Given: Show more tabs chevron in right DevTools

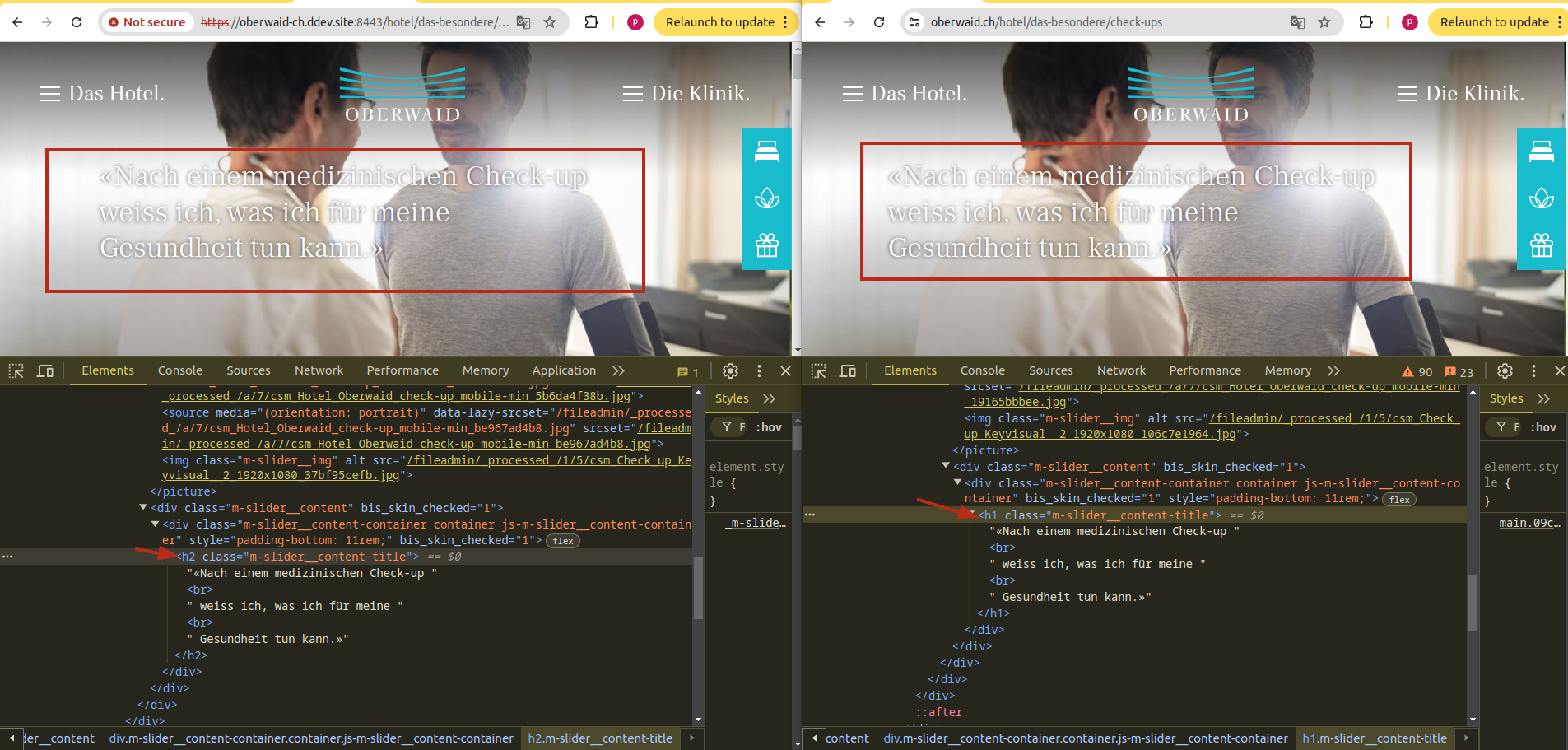Looking at the screenshot, I should [x=1333, y=371].
